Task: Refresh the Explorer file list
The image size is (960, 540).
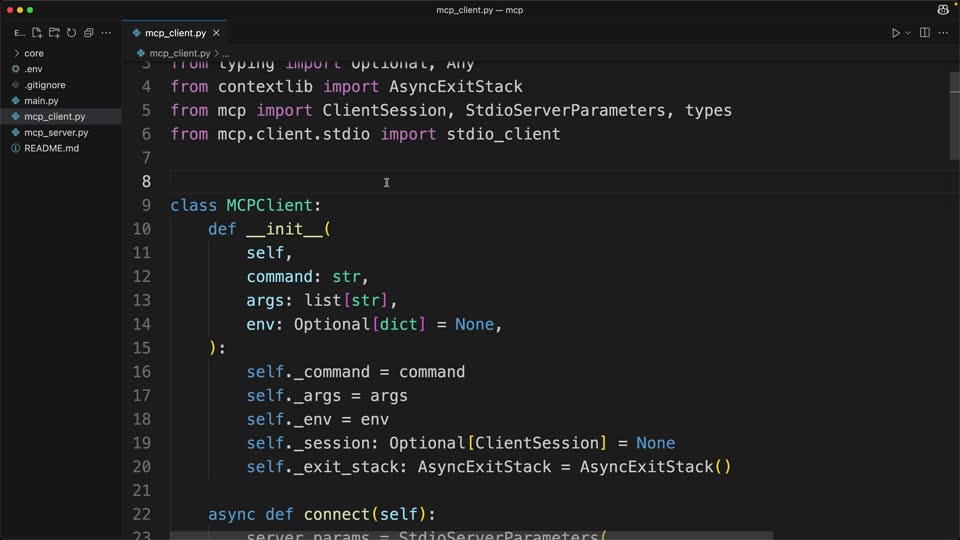Action: [x=71, y=32]
